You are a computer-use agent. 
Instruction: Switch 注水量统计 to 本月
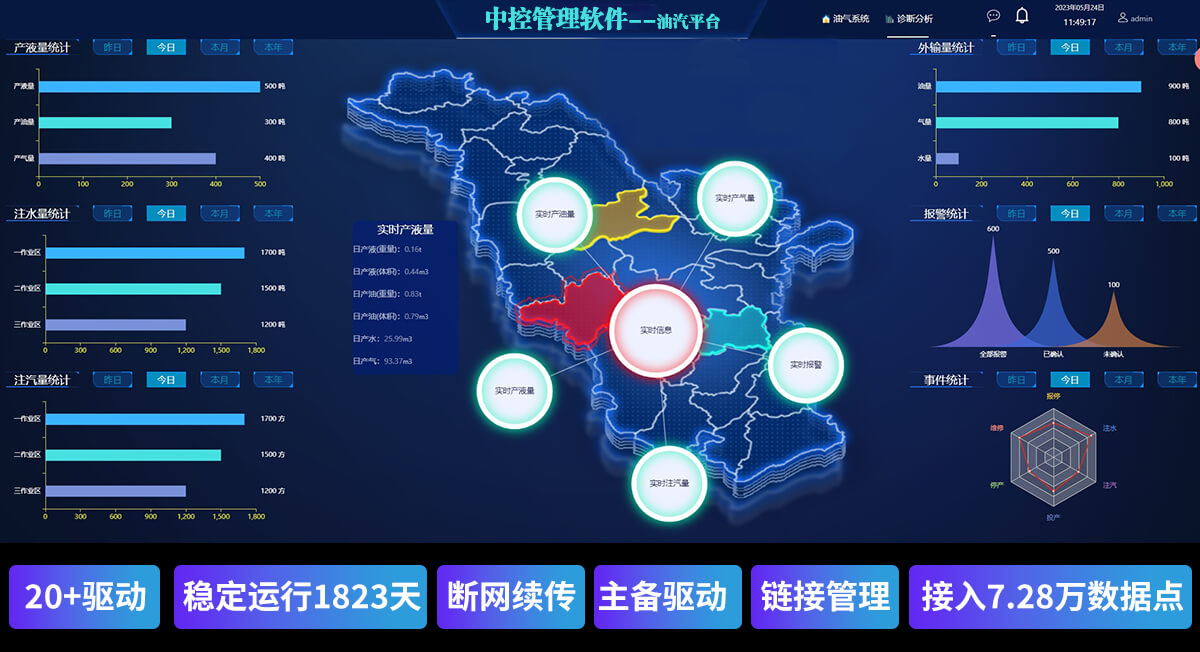[x=219, y=213]
